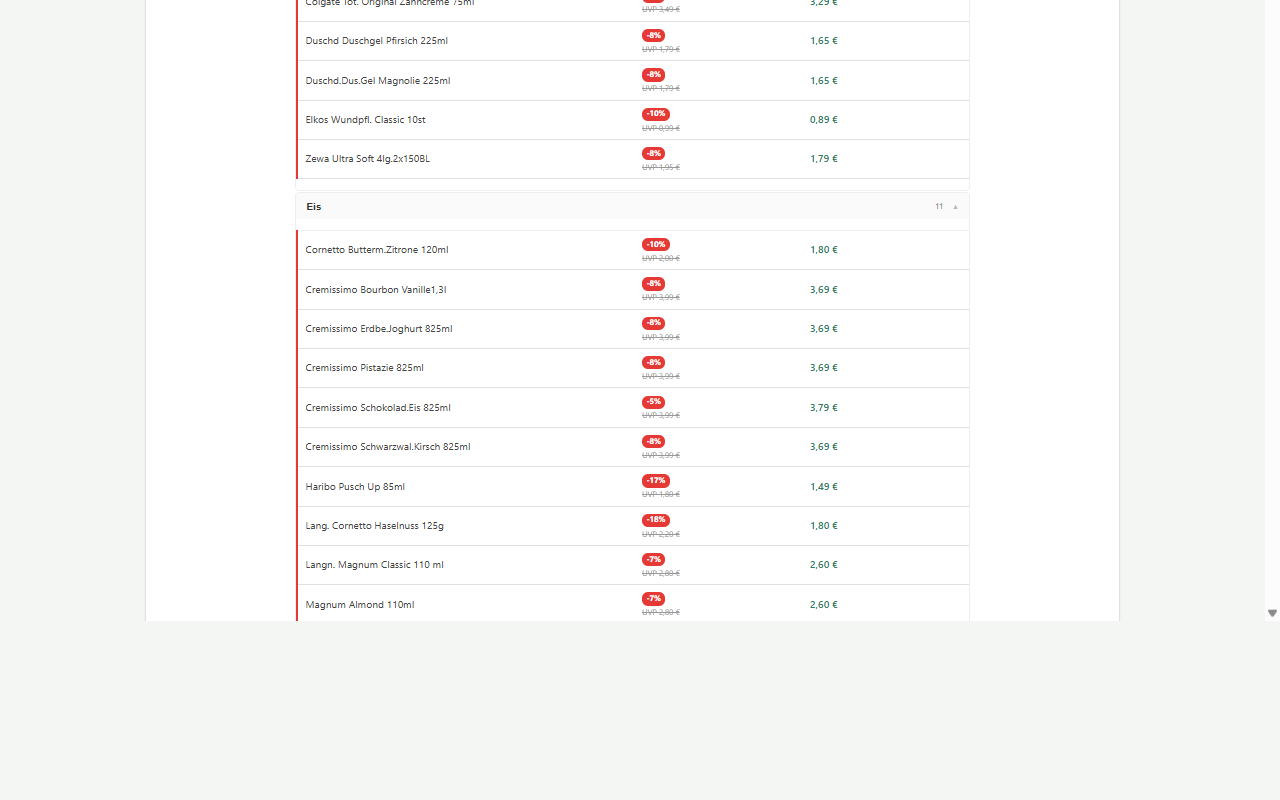The width and height of the screenshot is (1280, 800).
Task: Pick 'Langn. Magnum Classic 110 ml' product name
Action: pos(375,565)
